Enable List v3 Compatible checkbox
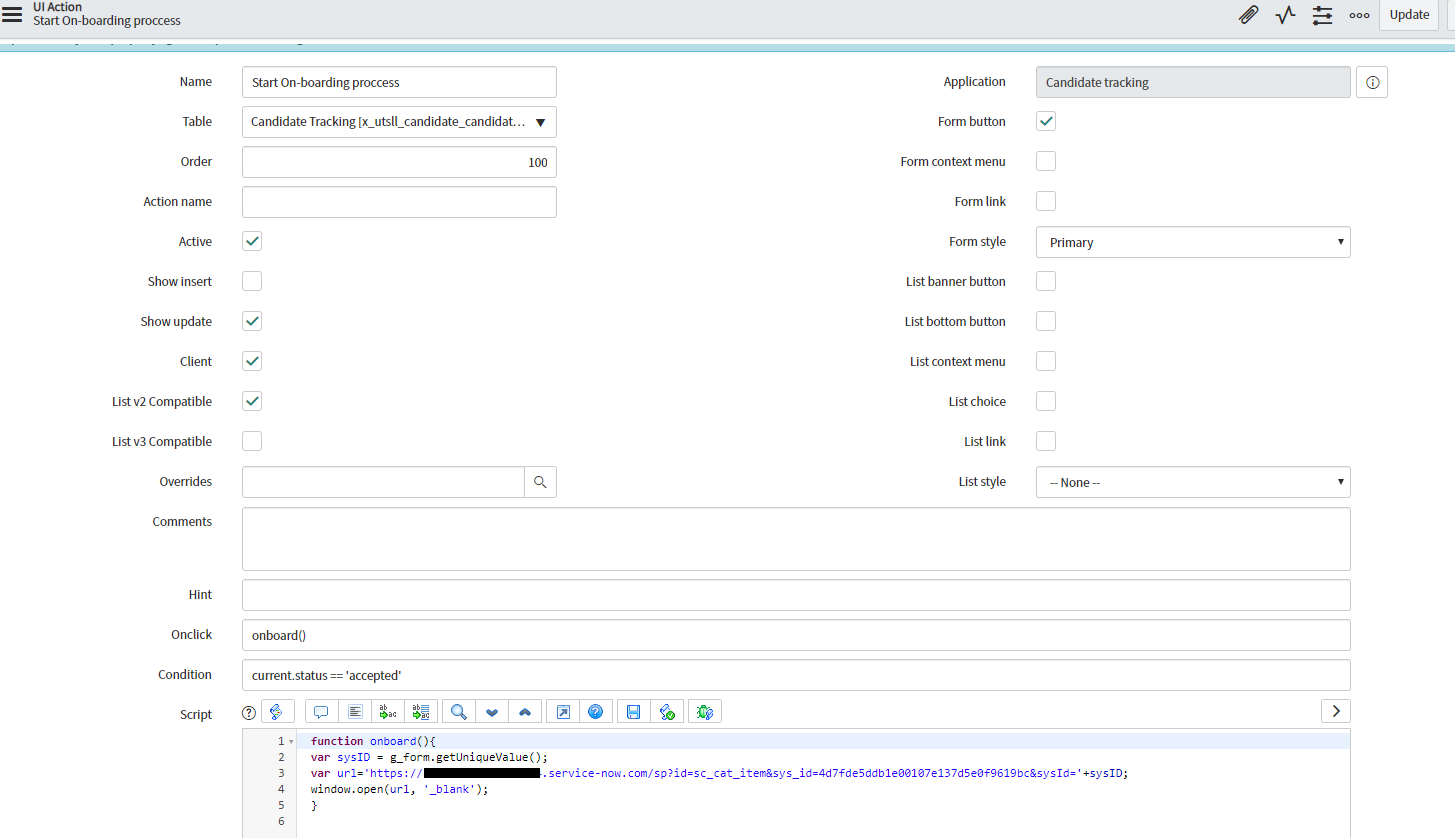The height and width of the screenshot is (838, 1455). 252,441
